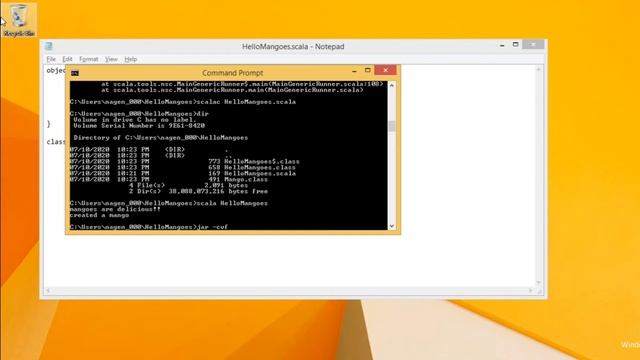Open the Recycle Bin desktop icon
Screen dimensions: 640x360
[19, 20]
